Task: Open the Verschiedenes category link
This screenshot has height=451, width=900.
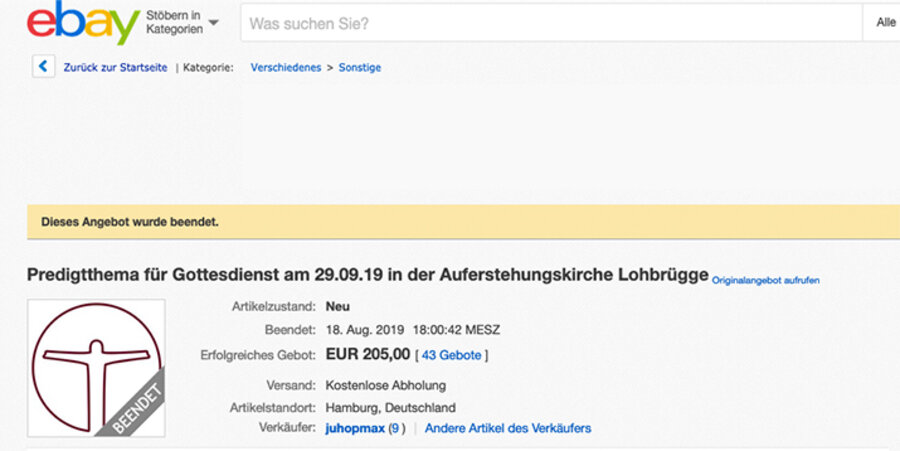Action: click(286, 68)
